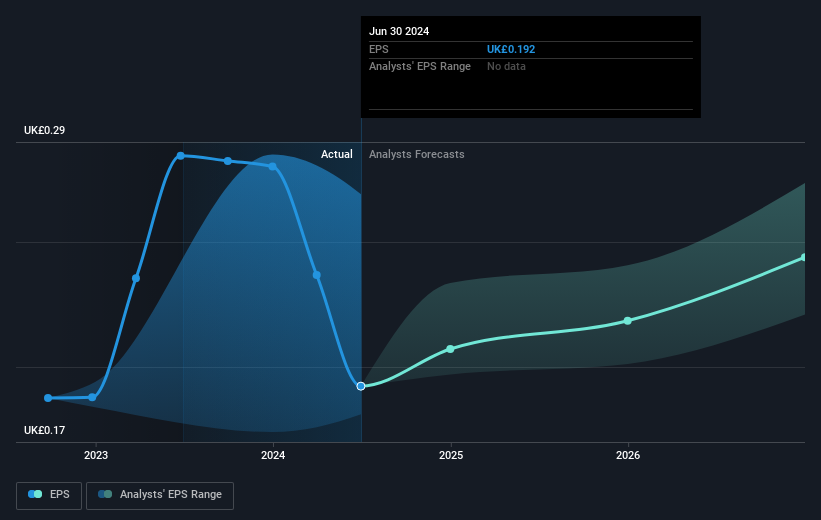
Task: Select the rising EPS point in early 2023
Action: click(x=136, y=278)
